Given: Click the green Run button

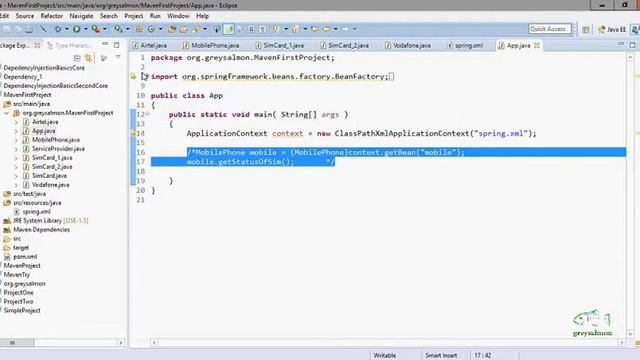Looking at the screenshot, I should 76,29.
